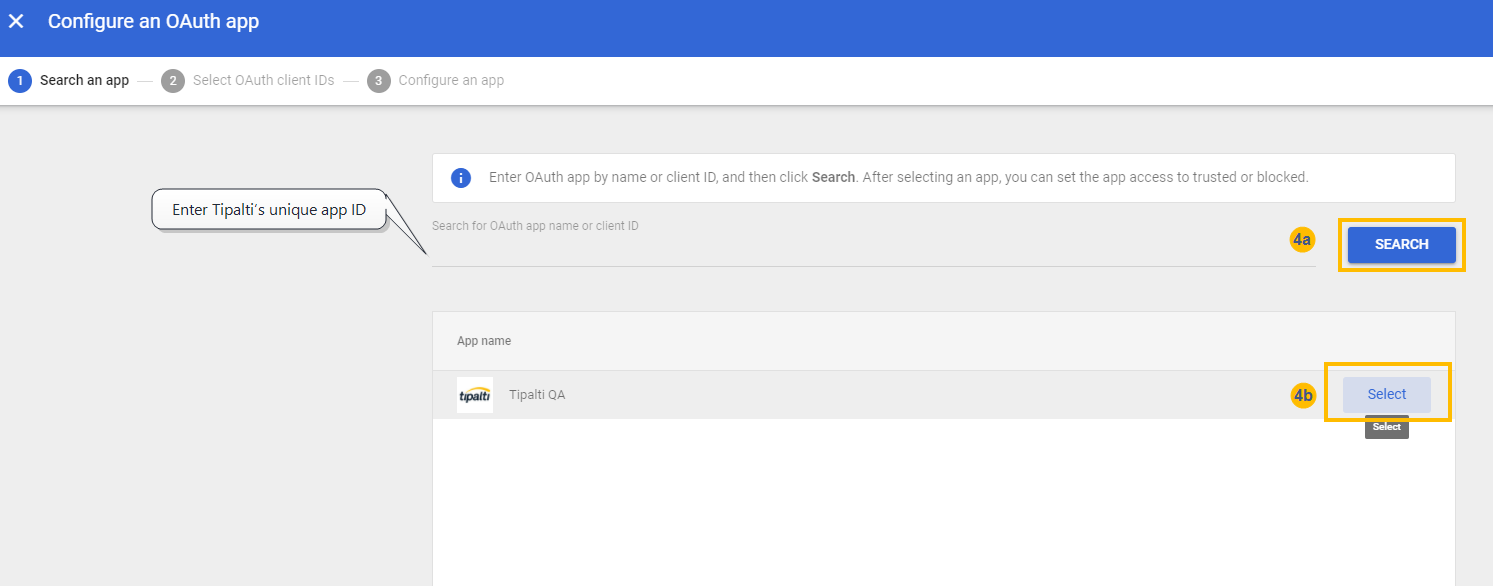Click the blue info icon in banner
1493x586 pixels.
(x=461, y=178)
